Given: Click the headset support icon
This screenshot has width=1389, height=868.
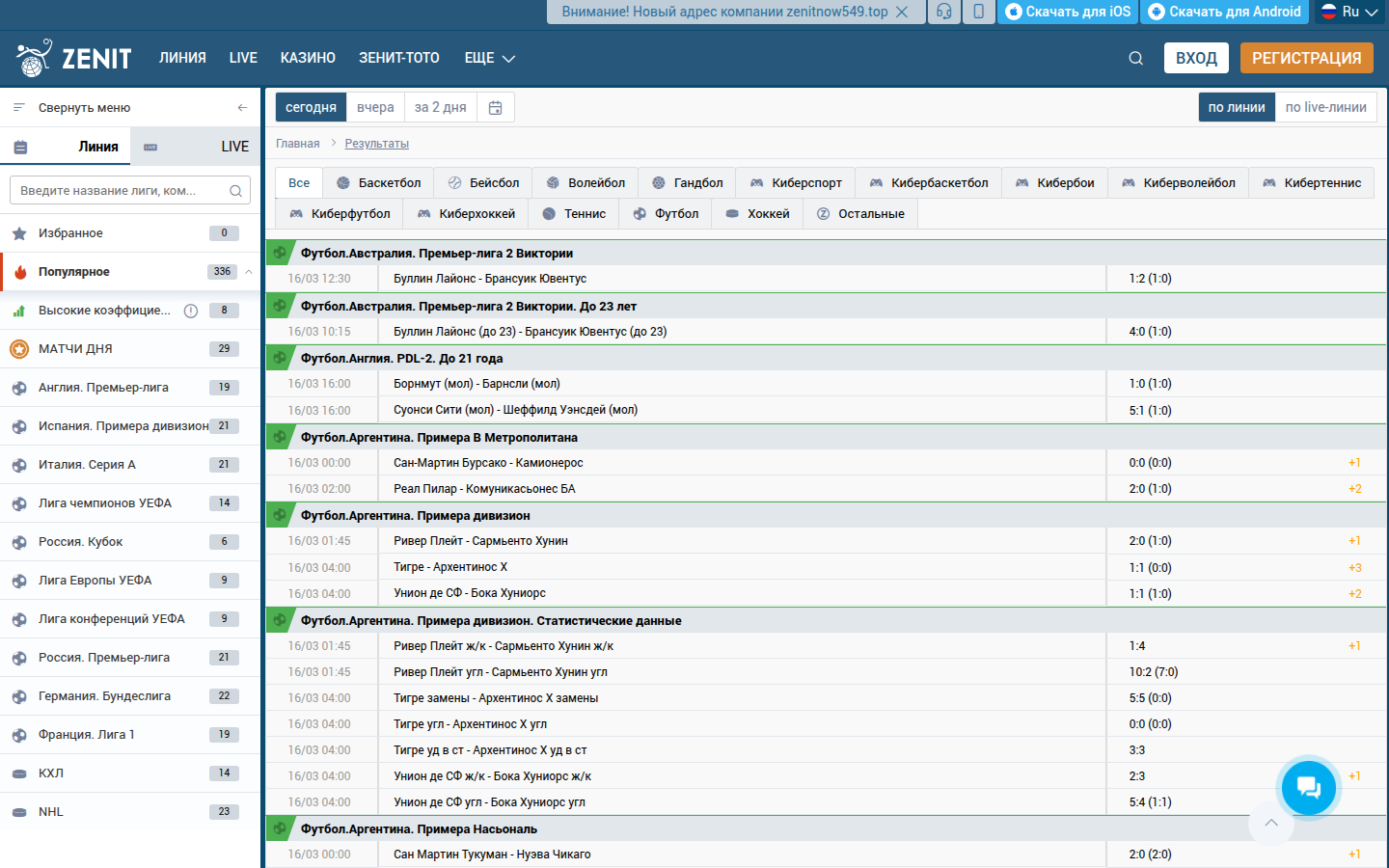Looking at the screenshot, I should coord(943,12).
